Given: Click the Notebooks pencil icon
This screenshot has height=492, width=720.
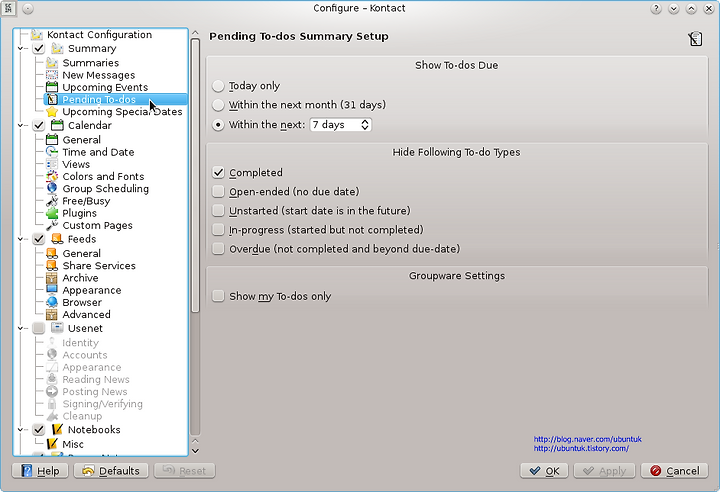Looking at the screenshot, I should click(57, 430).
